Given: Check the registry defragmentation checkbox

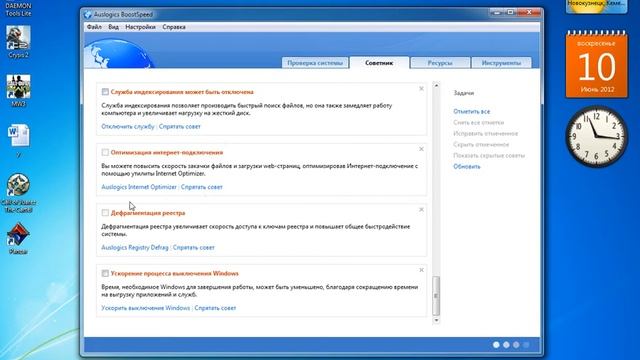Looking at the screenshot, I should click(105, 213).
